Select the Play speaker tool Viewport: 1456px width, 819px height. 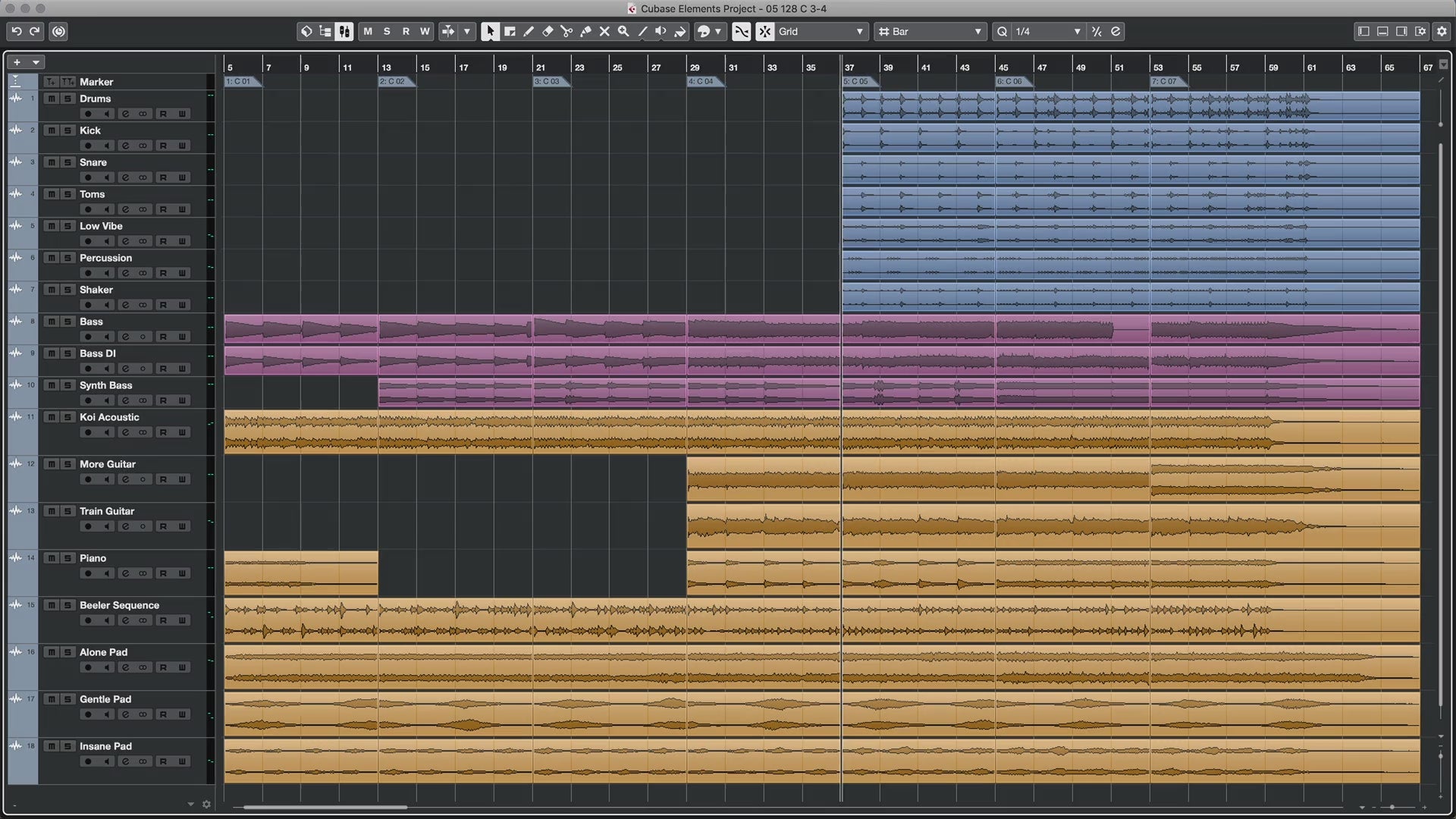tap(661, 31)
